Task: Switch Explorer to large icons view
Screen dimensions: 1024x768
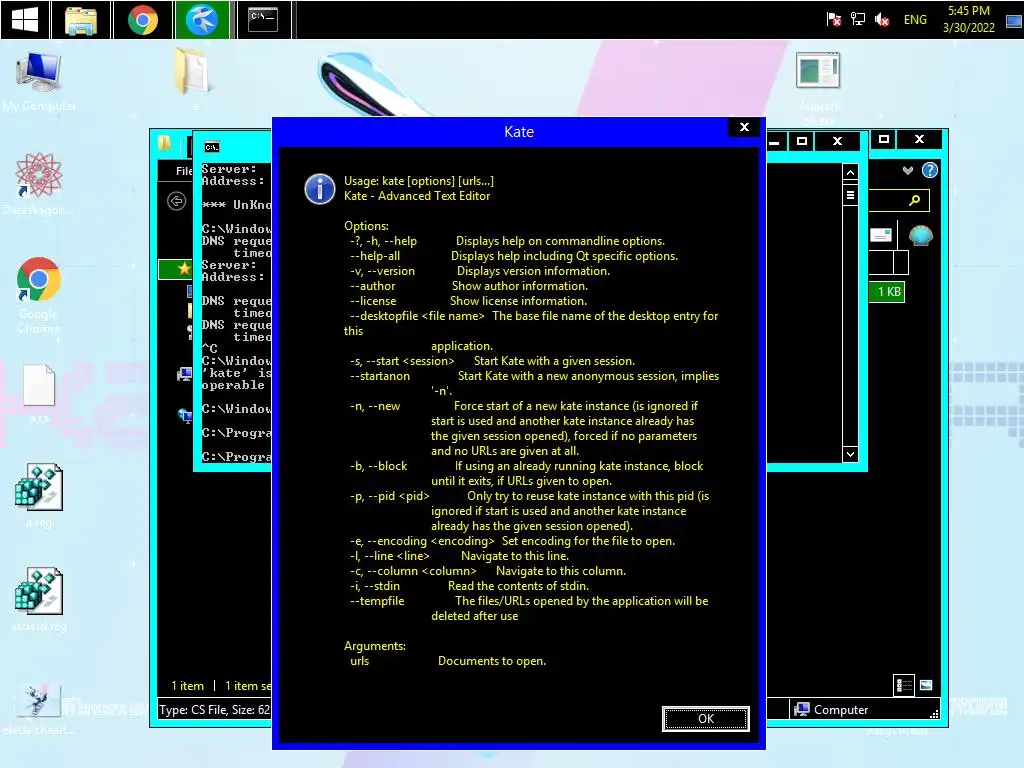Action: point(926,685)
